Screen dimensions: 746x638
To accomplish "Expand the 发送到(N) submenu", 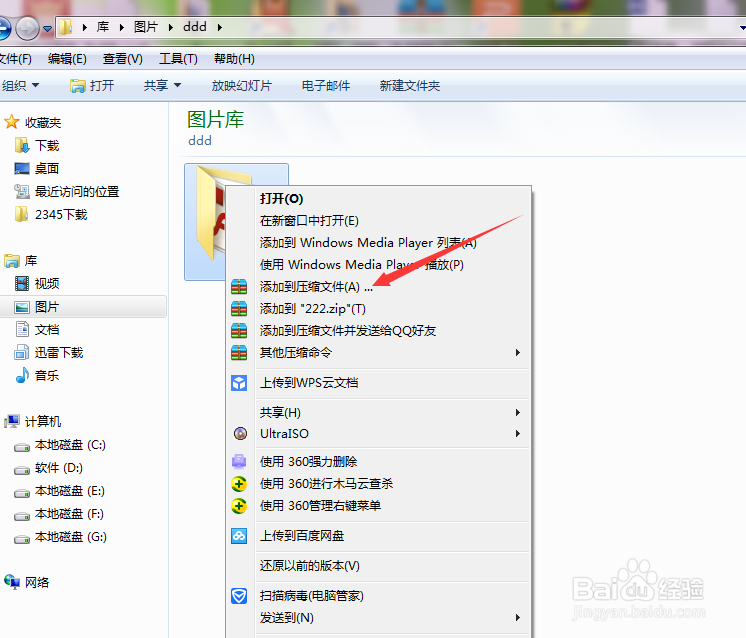I will (378, 618).
